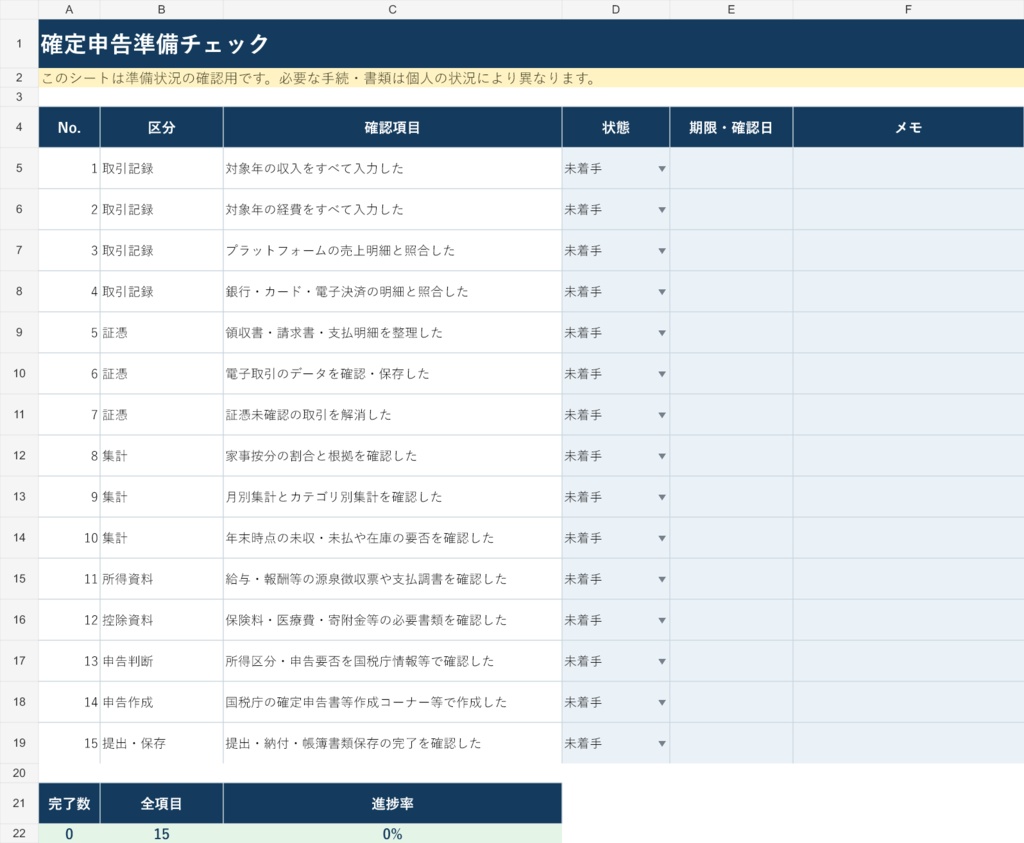Select column E header
This screenshot has width=1024, height=843.
(x=731, y=9)
